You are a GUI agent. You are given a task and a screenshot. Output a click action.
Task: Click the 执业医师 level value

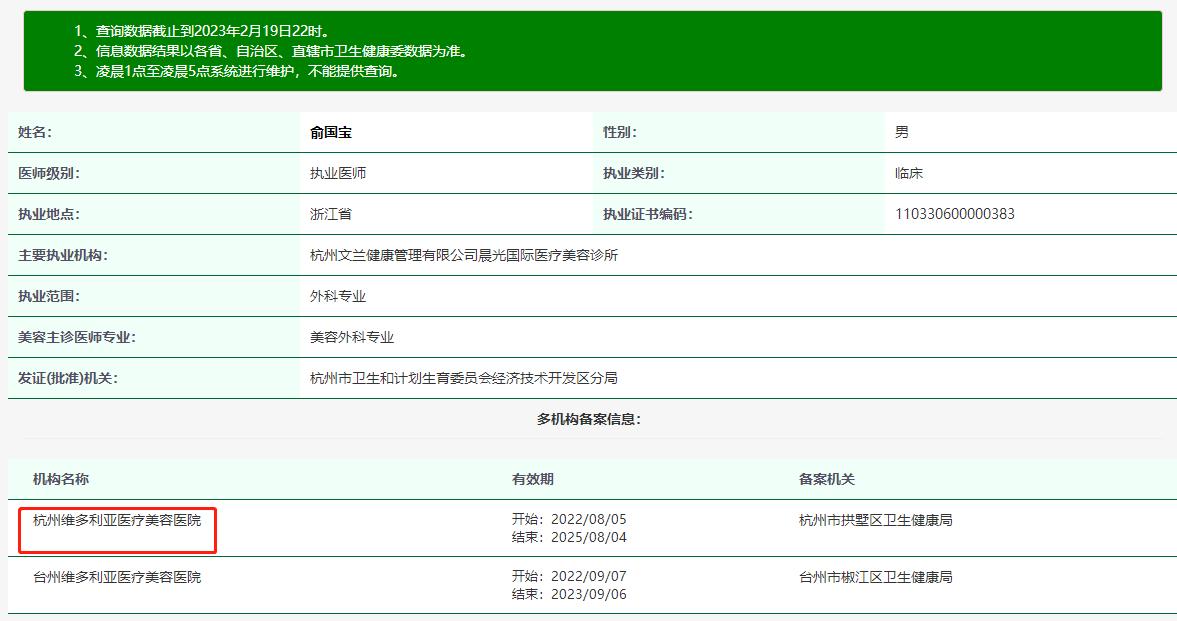click(x=338, y=173)
